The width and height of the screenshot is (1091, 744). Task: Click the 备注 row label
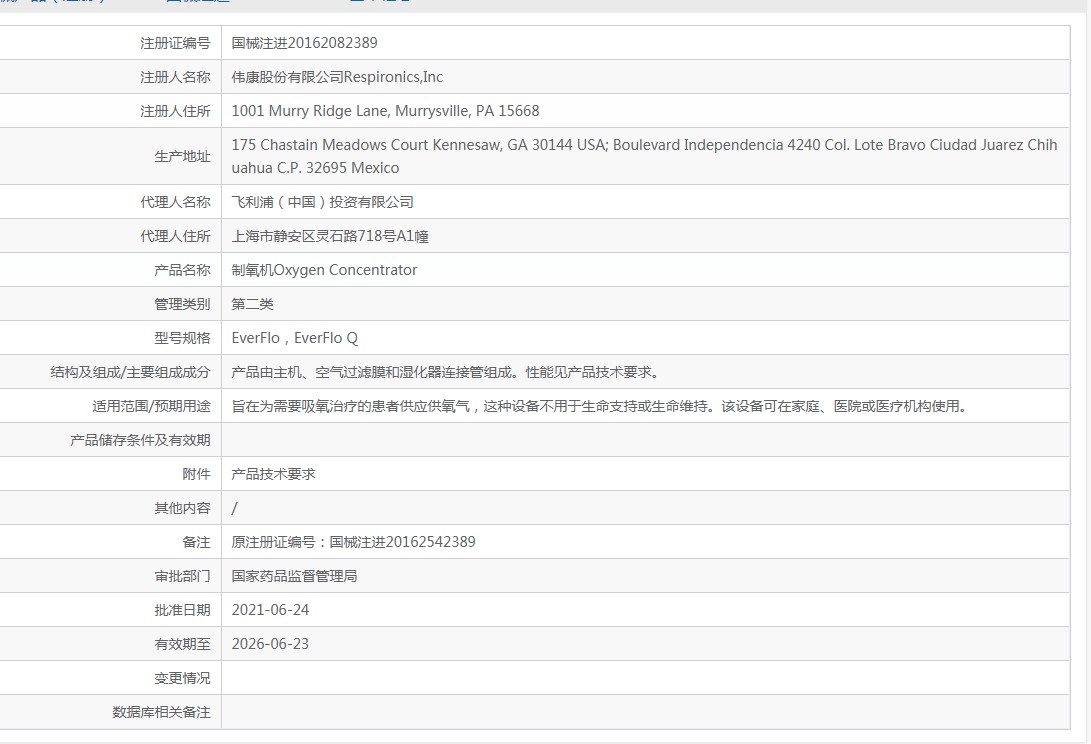tap(196, 542)
